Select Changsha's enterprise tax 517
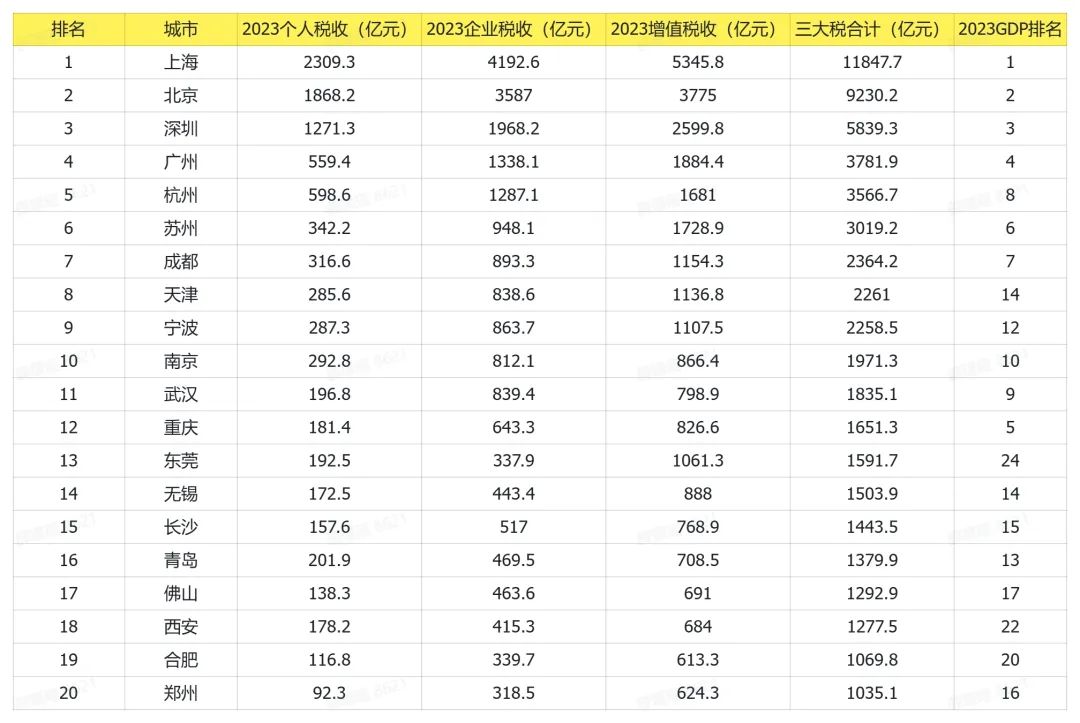1080x723 pixels. click(513, 527)
